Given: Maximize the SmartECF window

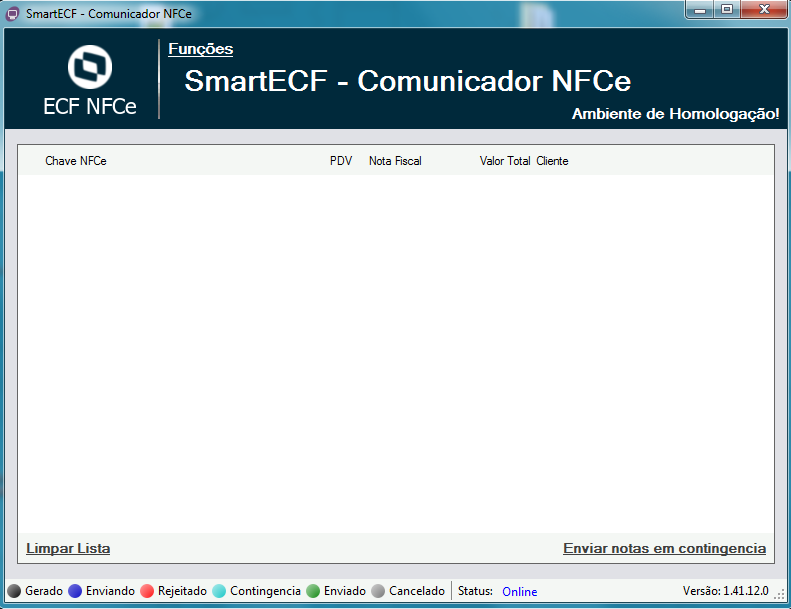Looking at the screenshot, I should point(726,9).
